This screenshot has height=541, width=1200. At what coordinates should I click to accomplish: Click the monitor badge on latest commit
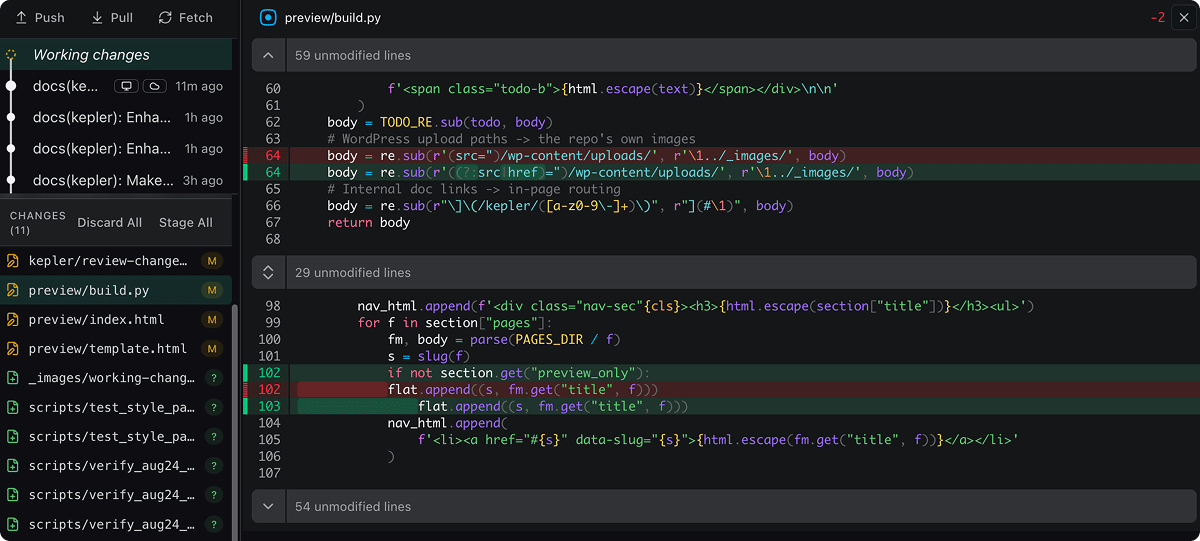125,86
